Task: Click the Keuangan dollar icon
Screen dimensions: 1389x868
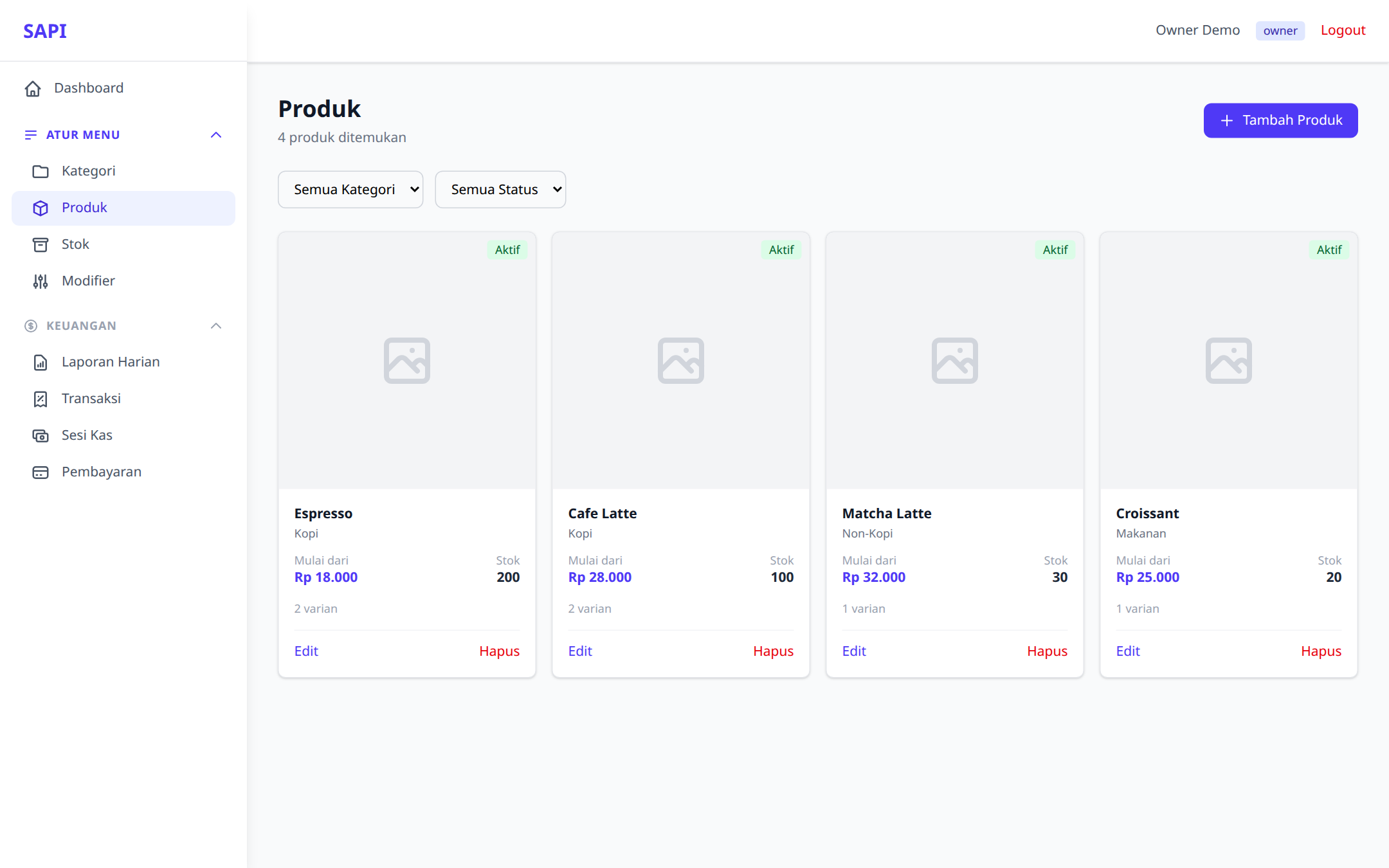Action: [31, 326]
